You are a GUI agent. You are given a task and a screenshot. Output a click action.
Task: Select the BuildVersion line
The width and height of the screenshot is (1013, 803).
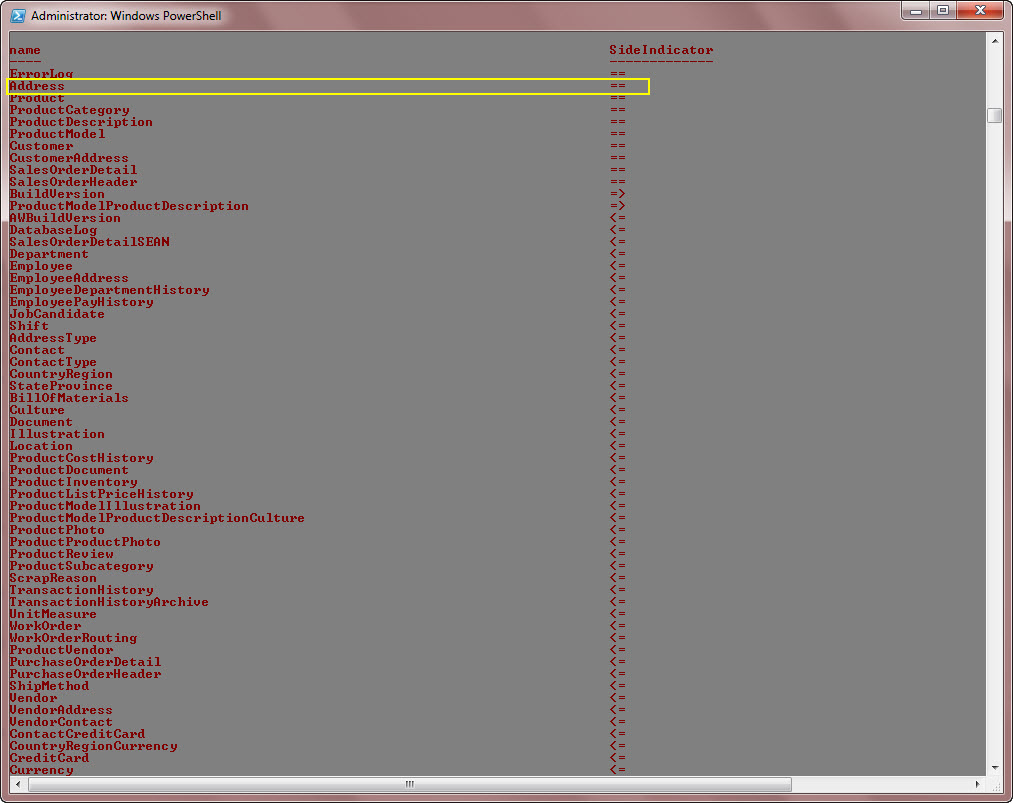pyautogui.click(x=56, y=194)
